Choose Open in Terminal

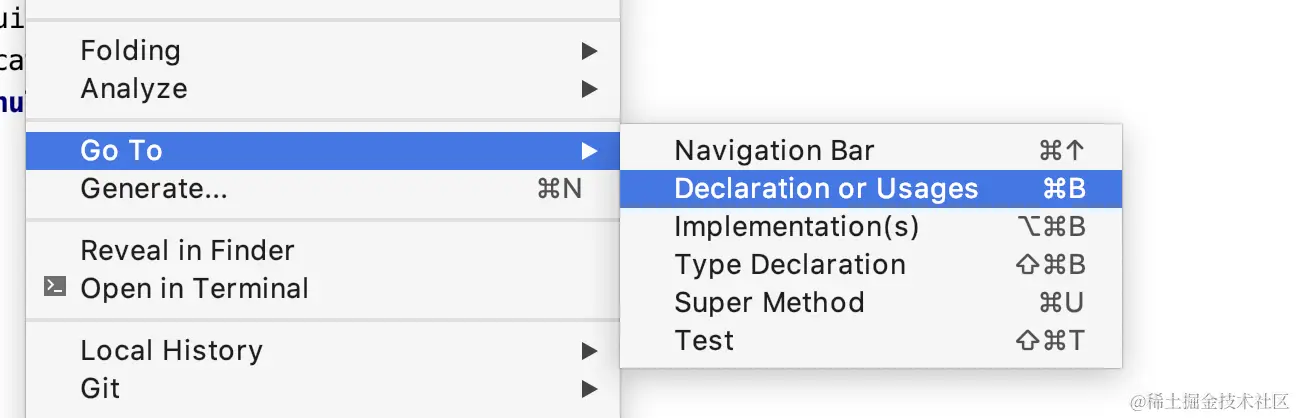(323, 288)
